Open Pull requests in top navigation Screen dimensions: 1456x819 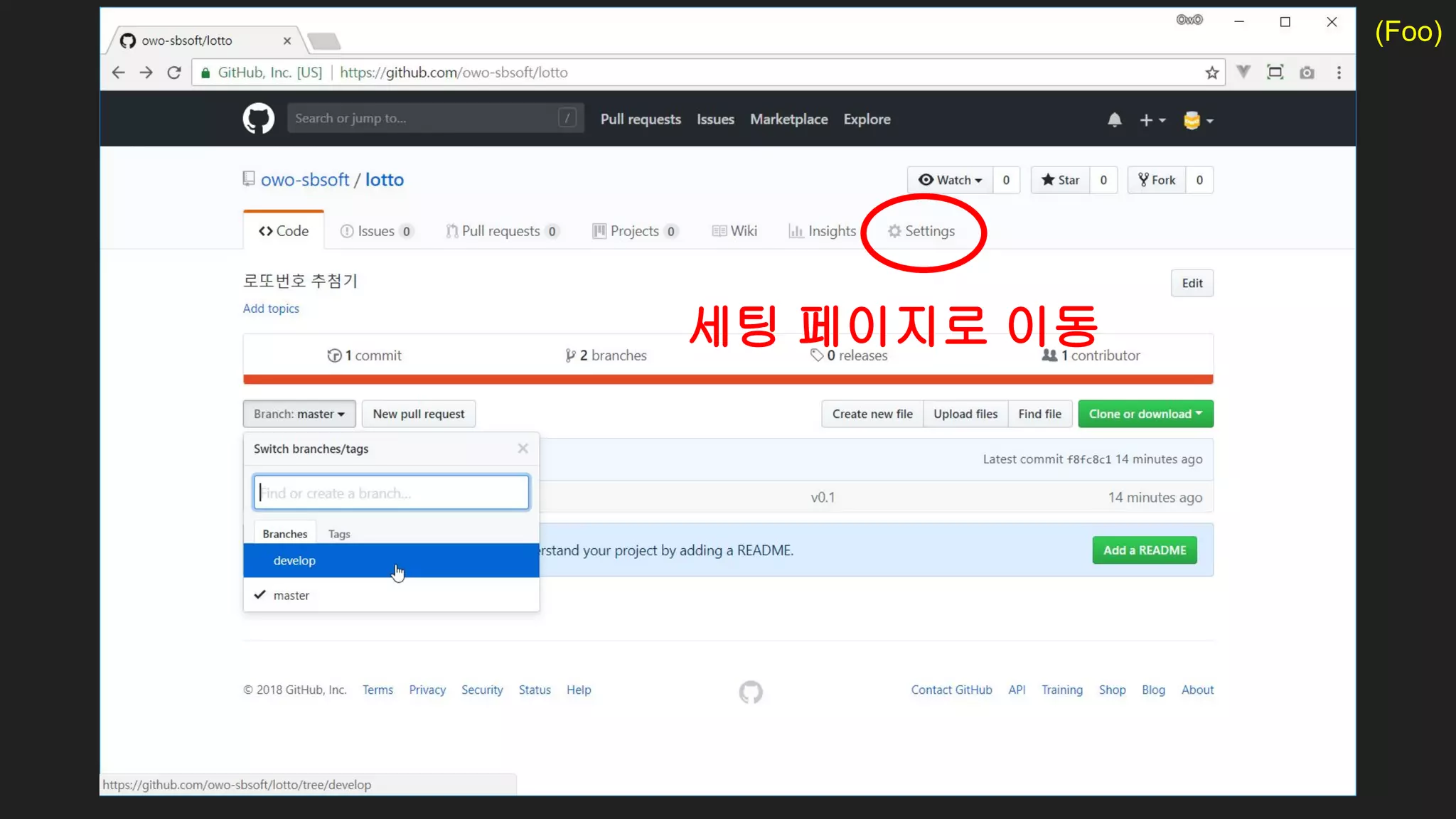(641, 119)
